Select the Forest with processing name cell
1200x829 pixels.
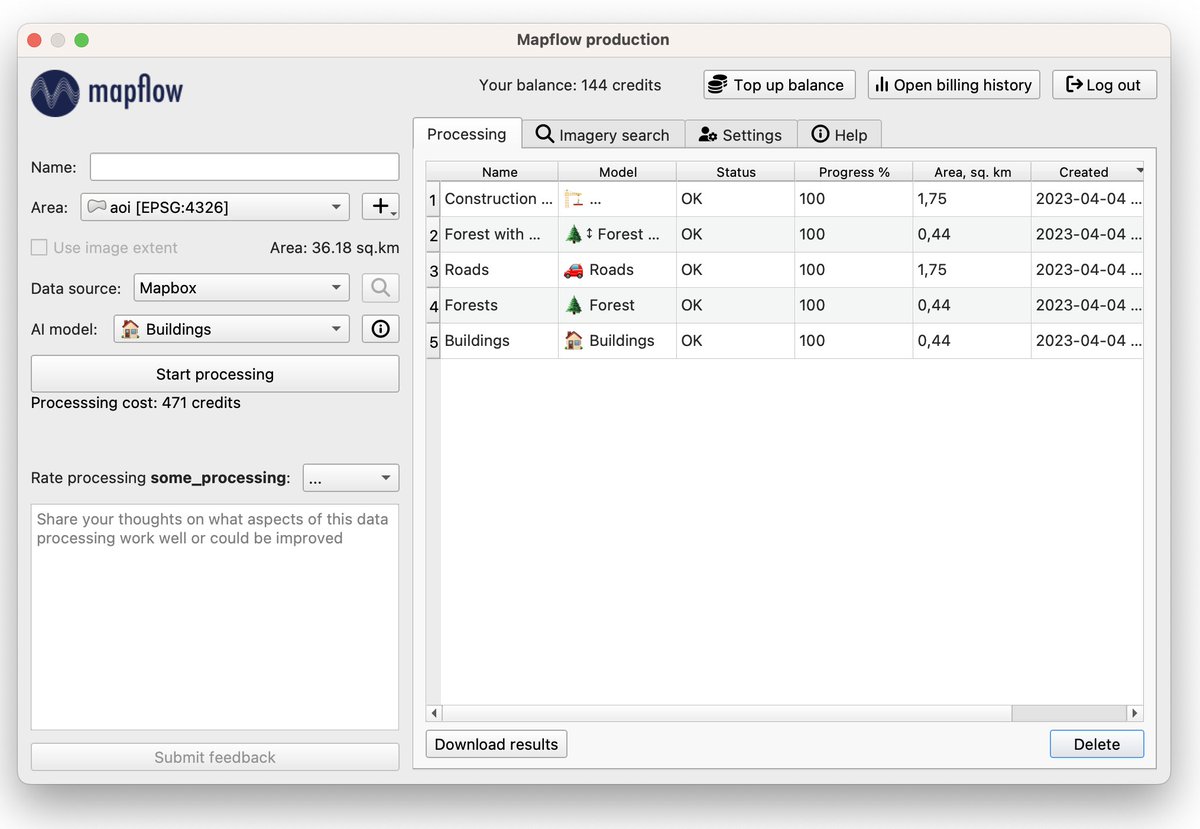(x=500, y=234)
